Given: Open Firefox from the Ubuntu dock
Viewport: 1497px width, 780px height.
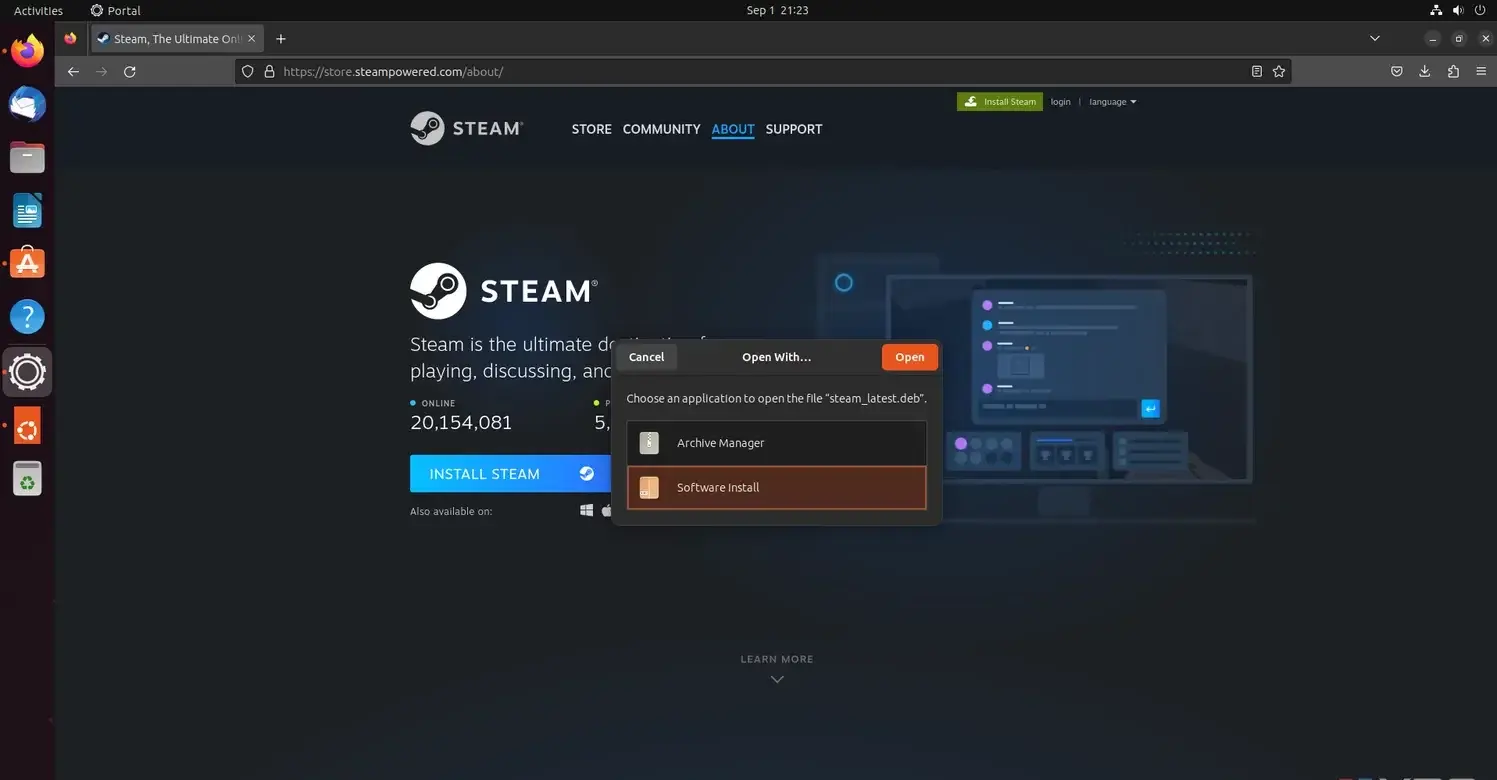Looking at the screenshot, I should pos(27,50).
